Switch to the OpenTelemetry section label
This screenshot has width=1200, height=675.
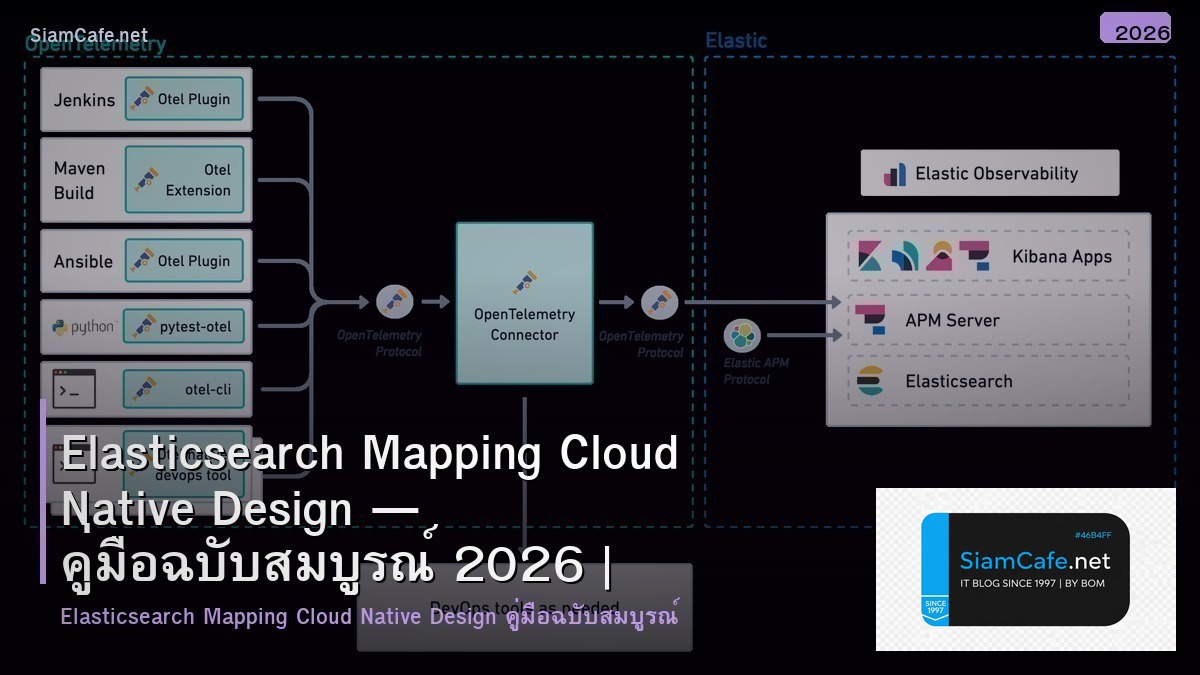tap(95, 44)
